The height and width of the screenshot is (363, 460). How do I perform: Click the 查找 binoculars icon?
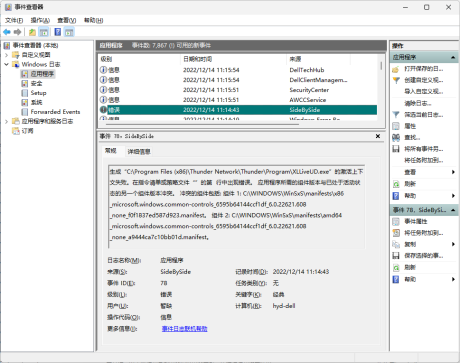click(x=396, y=137)
